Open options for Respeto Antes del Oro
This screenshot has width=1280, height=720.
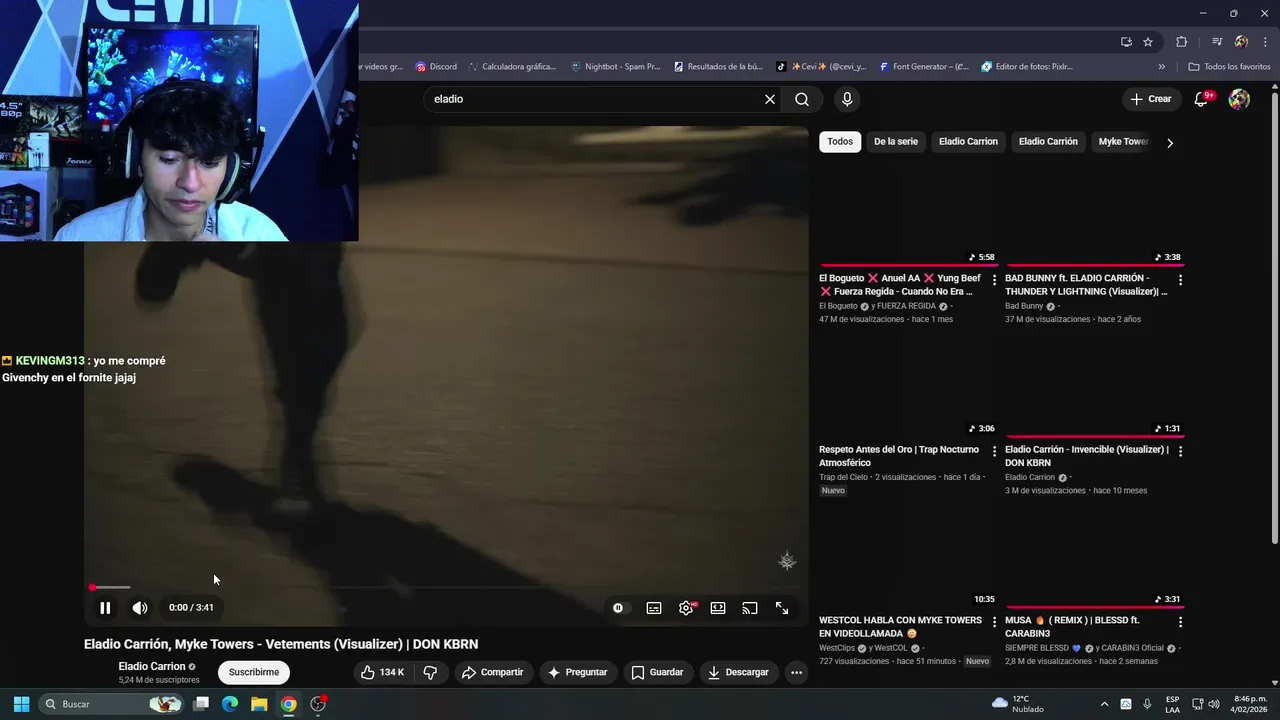tap(994, 451)
